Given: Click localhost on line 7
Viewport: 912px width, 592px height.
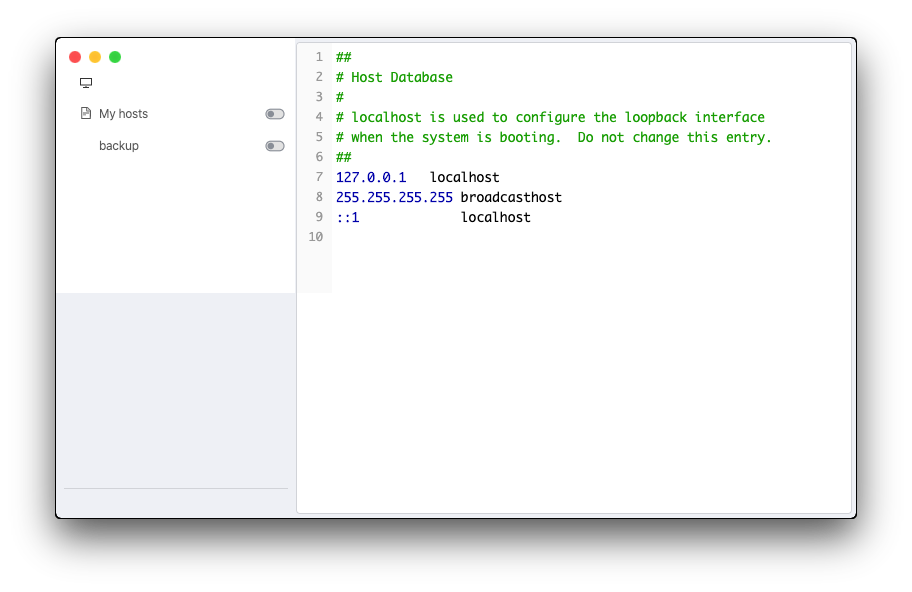Looking at the screenshot, I should tap(465, 177).
